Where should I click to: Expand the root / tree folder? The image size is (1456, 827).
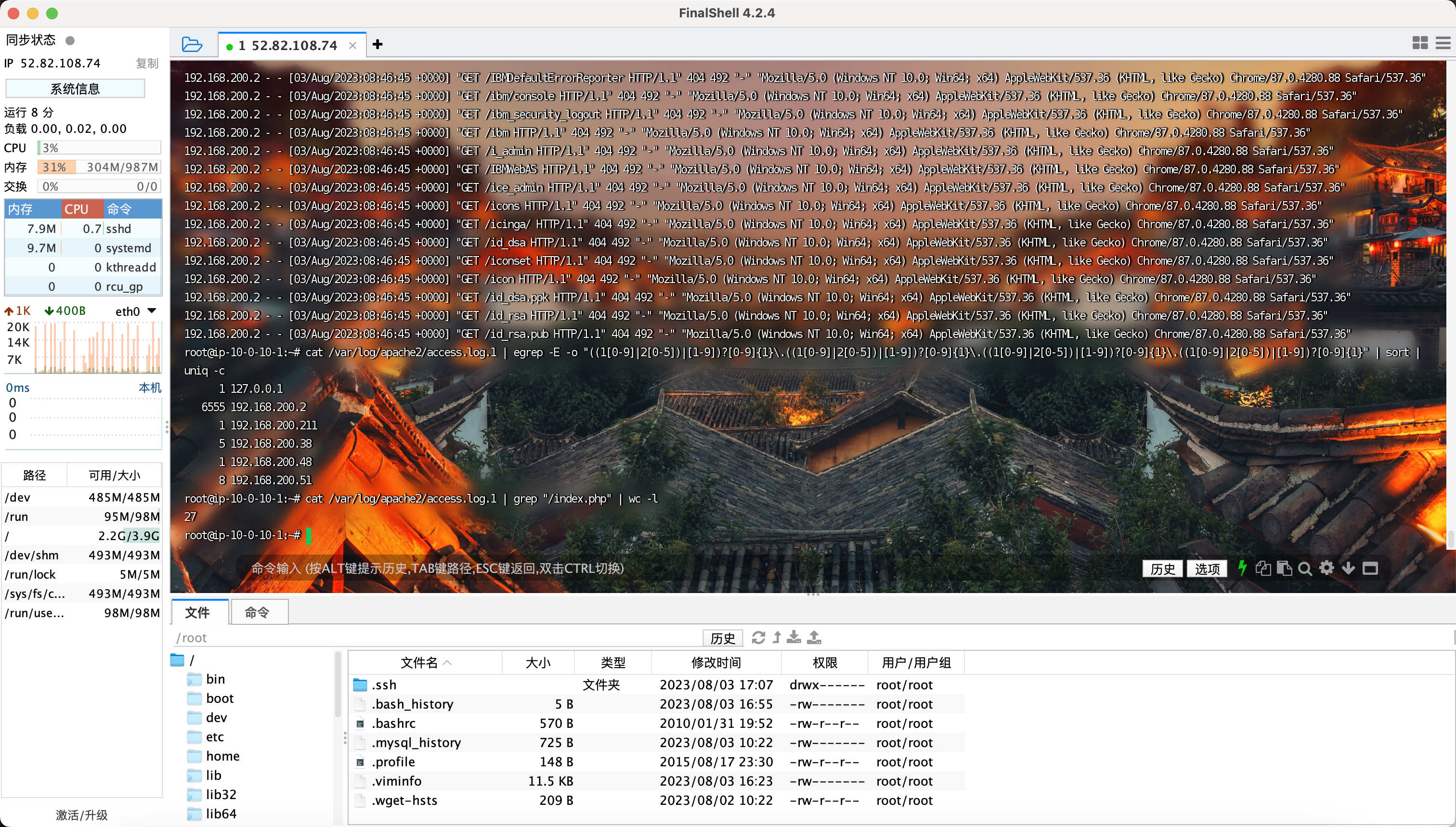(x=177, y=660)
